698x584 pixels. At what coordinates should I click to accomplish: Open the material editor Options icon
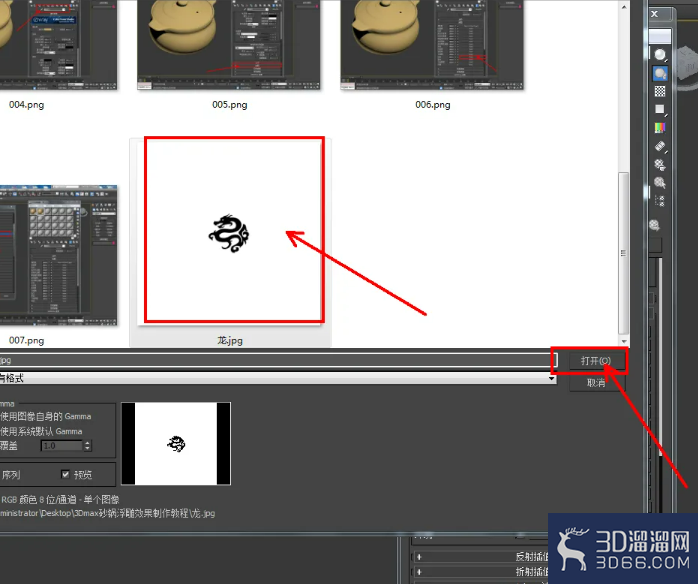click(x=660, y=165)
